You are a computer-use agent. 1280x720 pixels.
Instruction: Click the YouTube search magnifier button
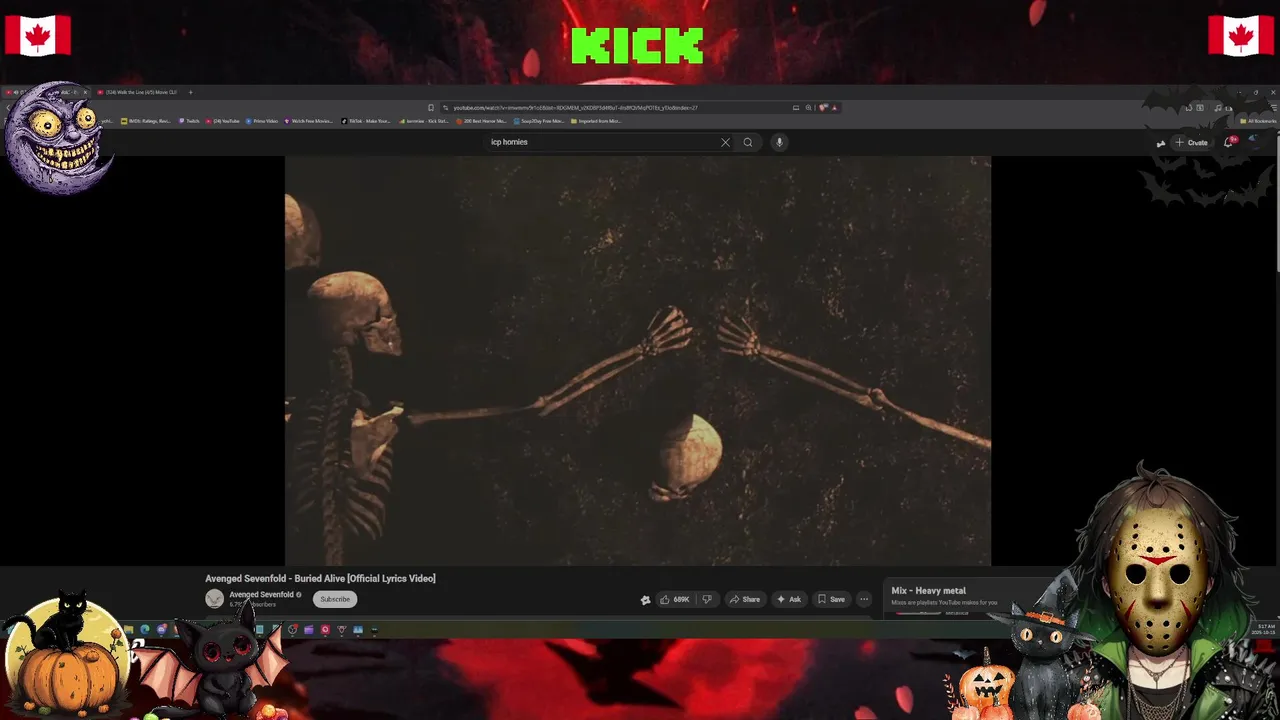(x=747, y=142)
